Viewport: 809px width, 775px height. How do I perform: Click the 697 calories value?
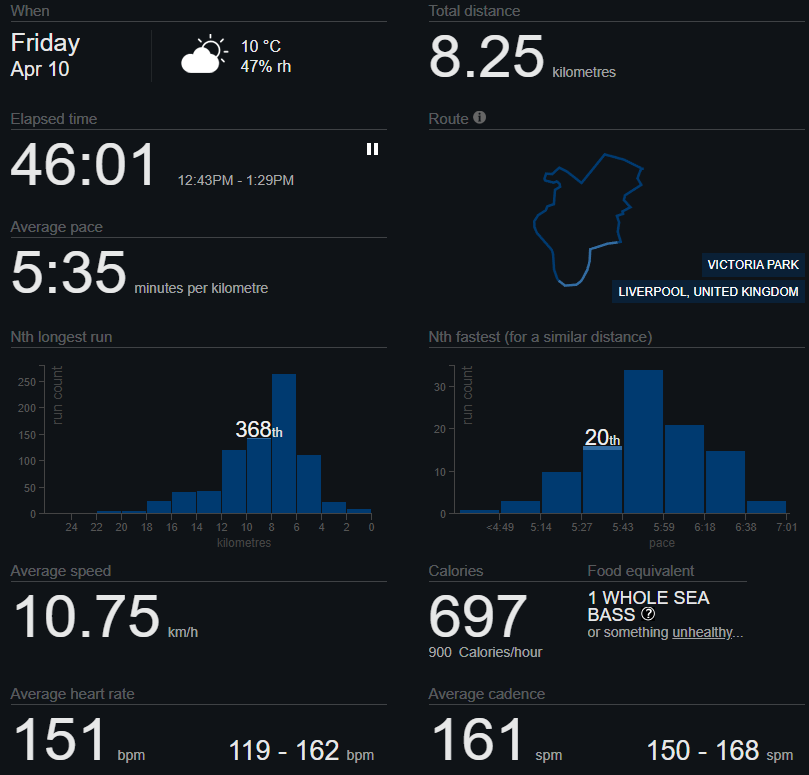(x=478, y=616)
